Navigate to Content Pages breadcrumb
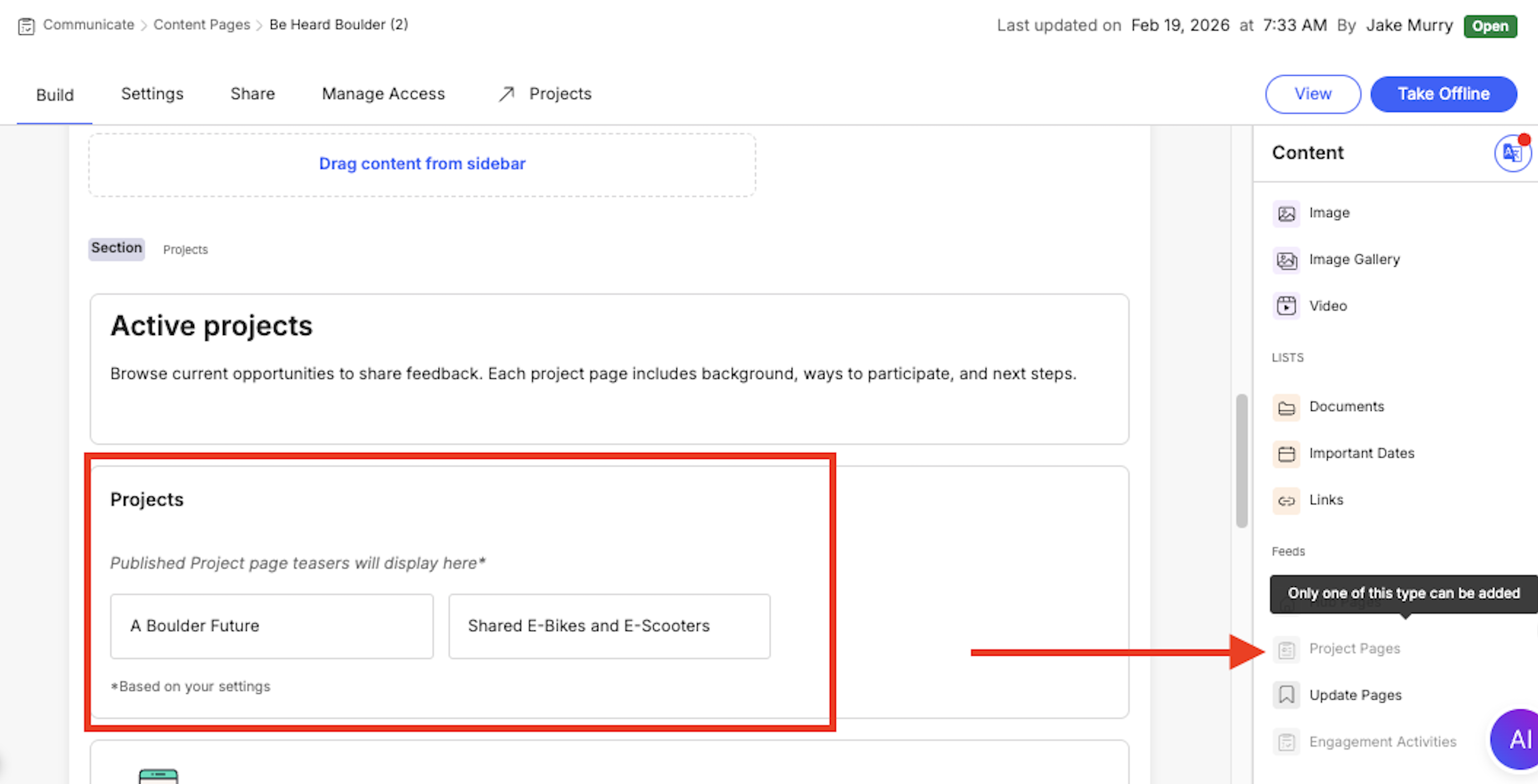1538x784 pixels. [x=201, y=24]
